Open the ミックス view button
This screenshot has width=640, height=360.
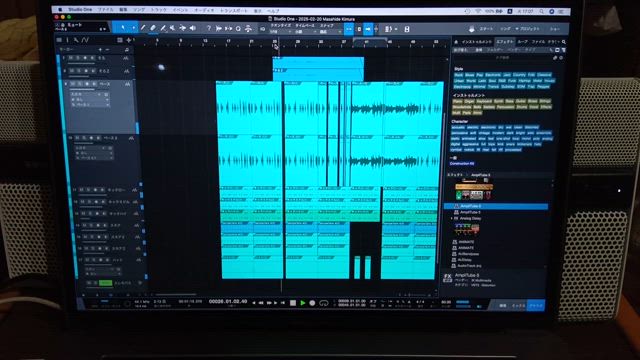[518, 305]
